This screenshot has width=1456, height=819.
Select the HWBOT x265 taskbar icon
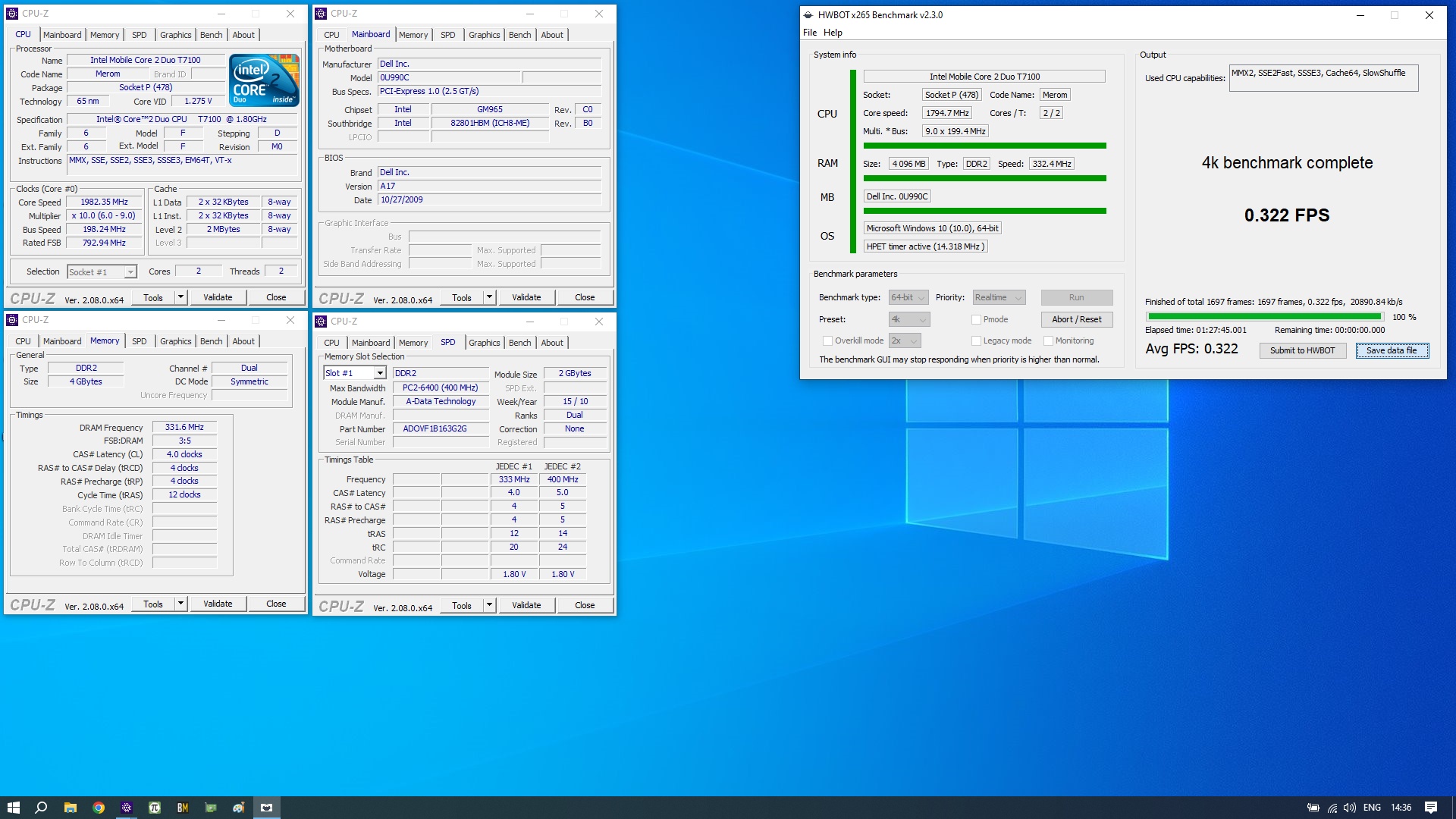(267, 808)
